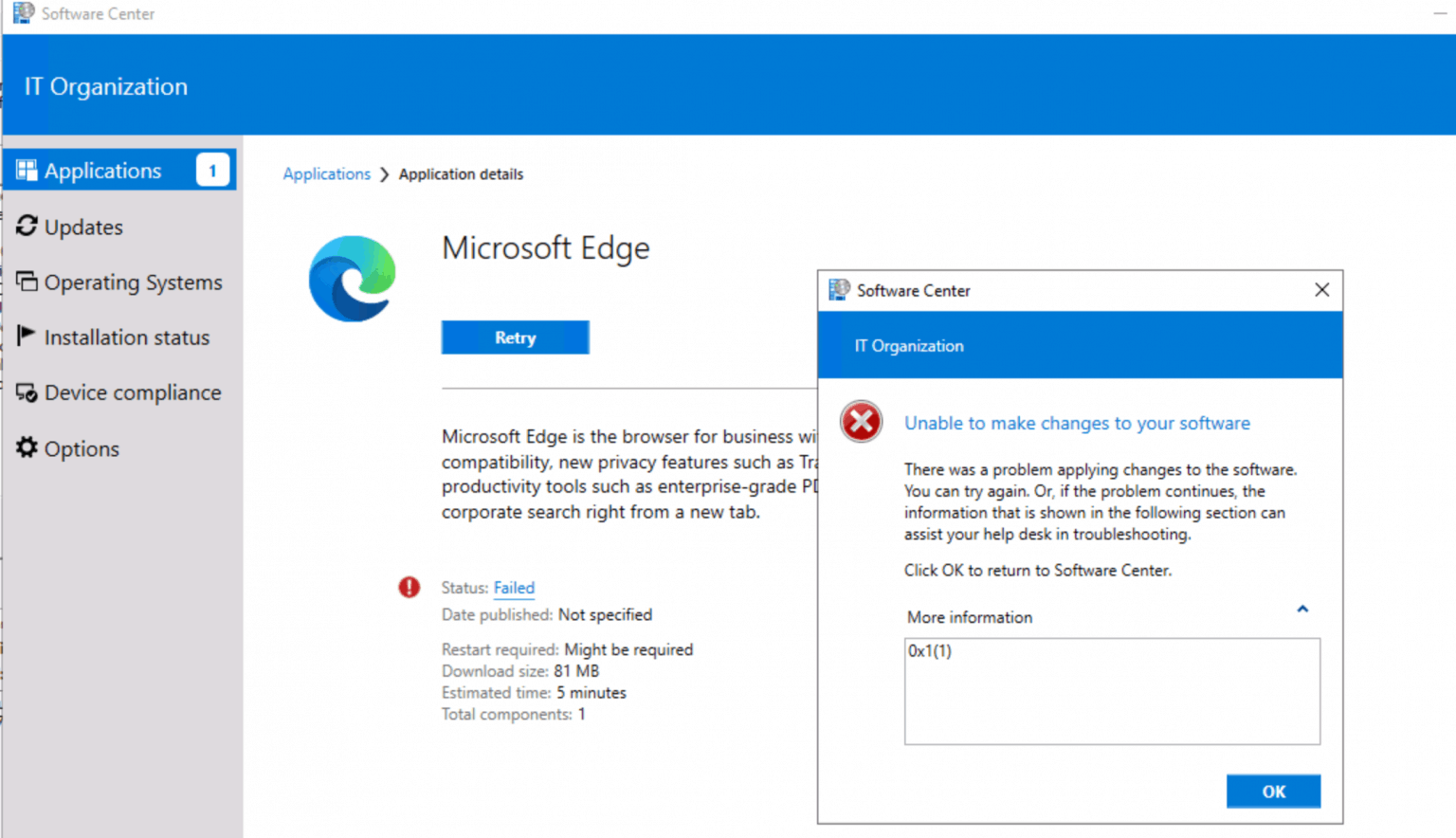Retry the Microsoft Edge installation
Viewport: 1456px width, 838px height.
tap(515, 337)
